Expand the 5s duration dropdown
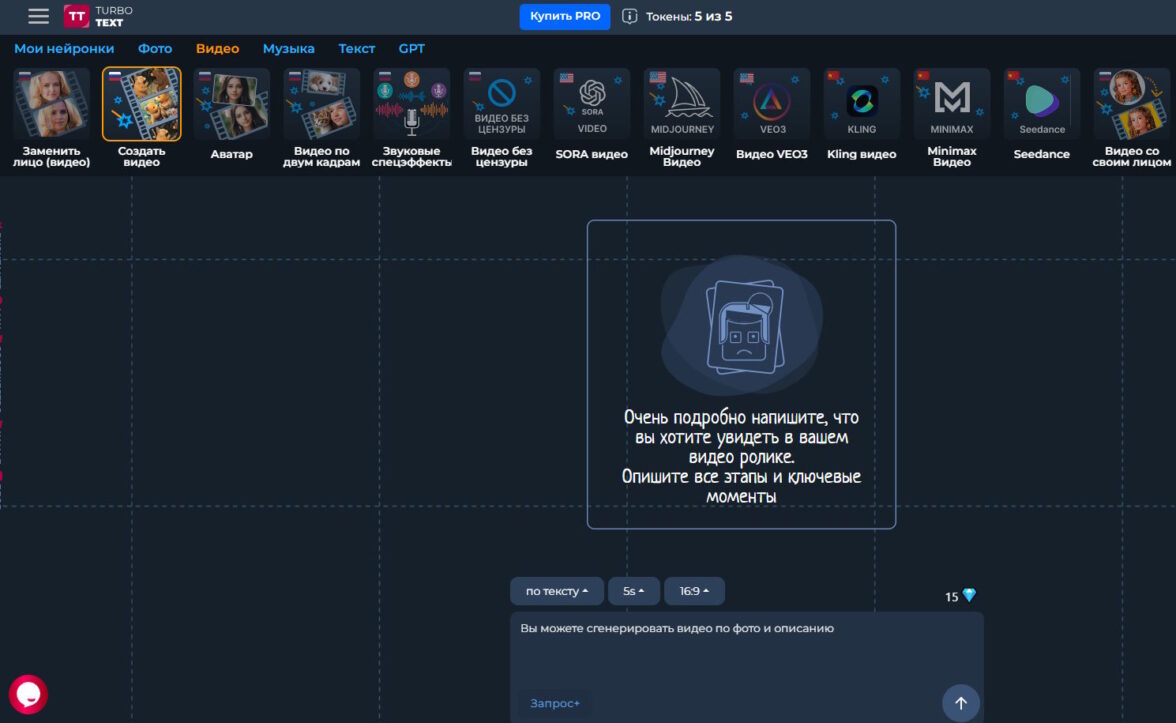1176x723 pixels. 634,591
